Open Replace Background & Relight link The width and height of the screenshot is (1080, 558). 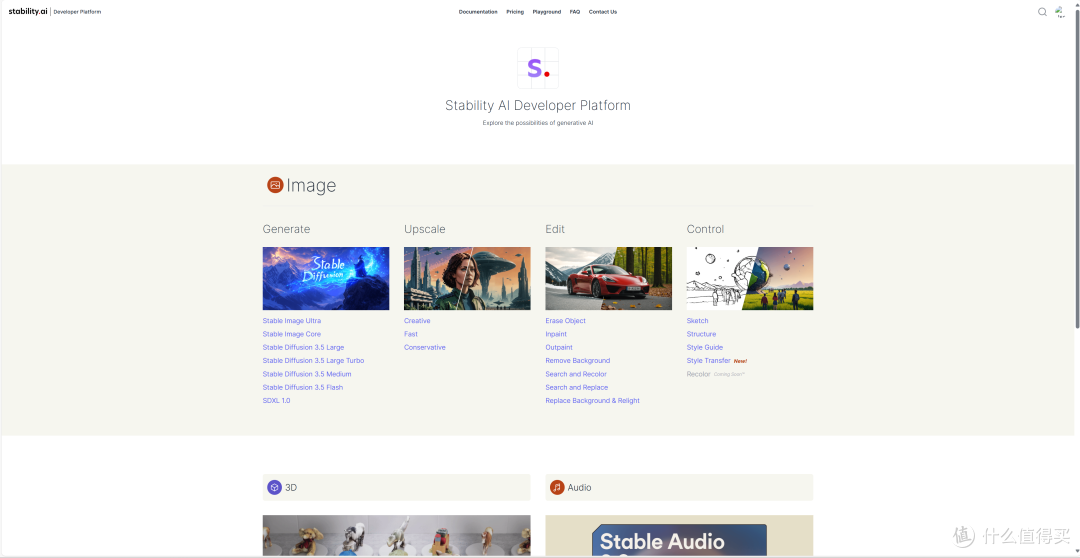[592, 400]
